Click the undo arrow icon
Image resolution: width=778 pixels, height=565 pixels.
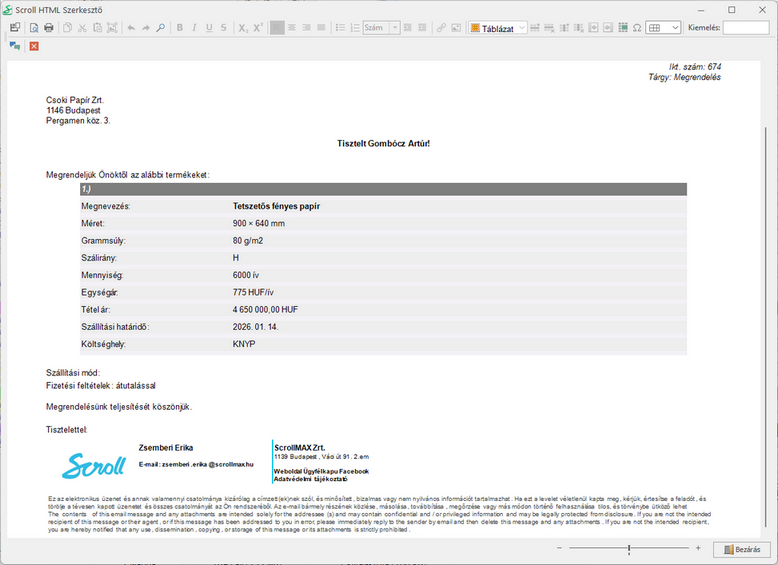click(x=131, y=28)
